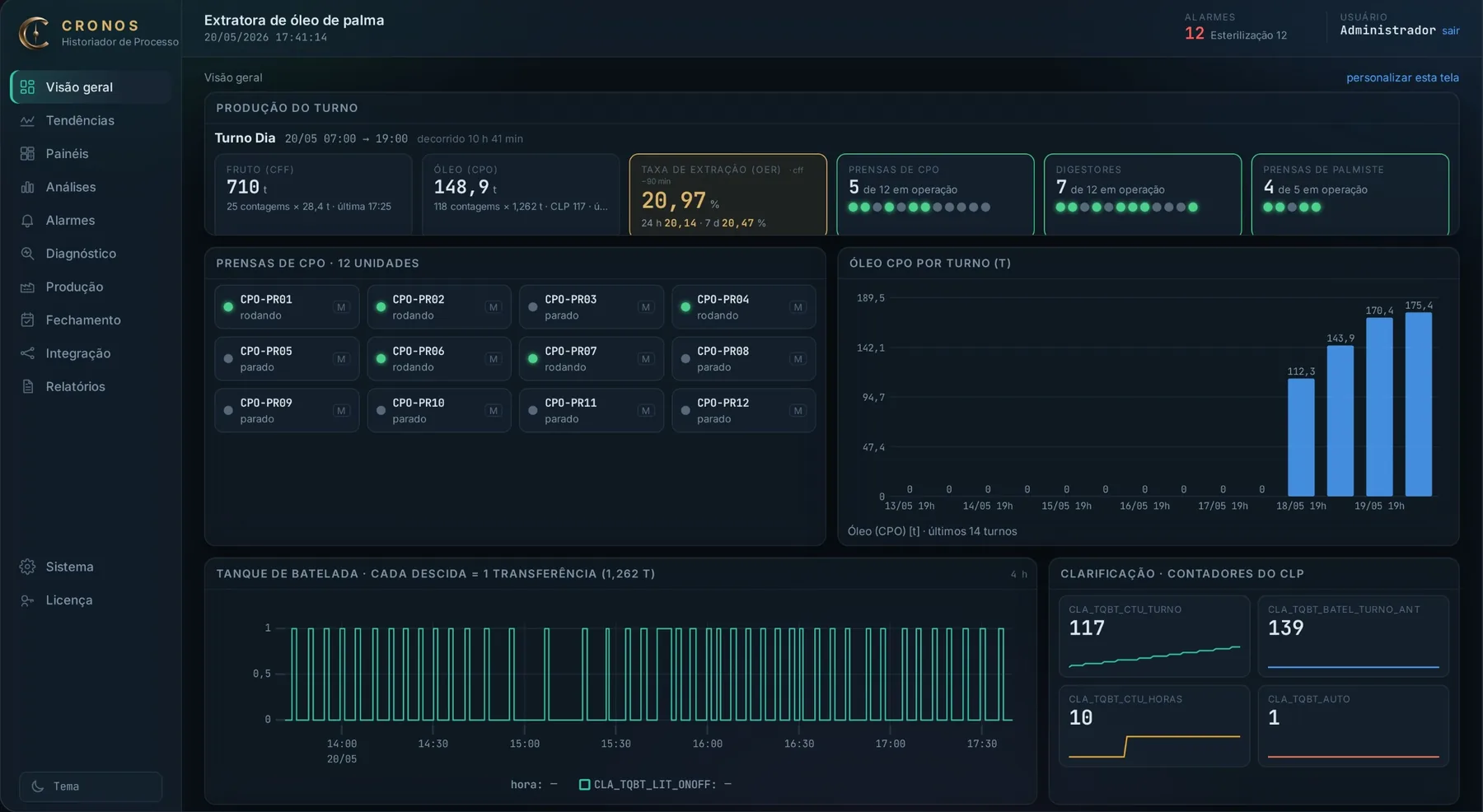The width and height of the screenshot is (1483, 812).
Task: Open the Taxa de Extração OER card
Action: tap(727, 194)
